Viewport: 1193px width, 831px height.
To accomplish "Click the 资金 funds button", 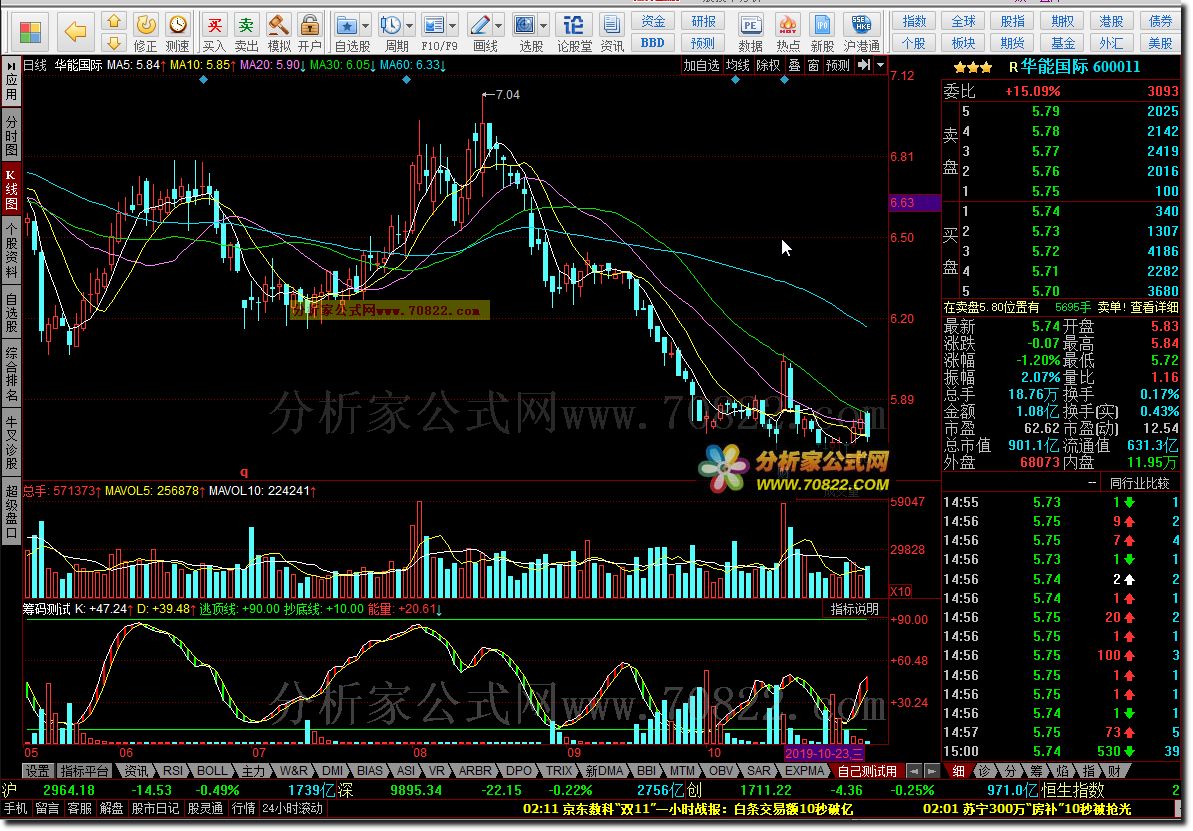I will point(653,21).
